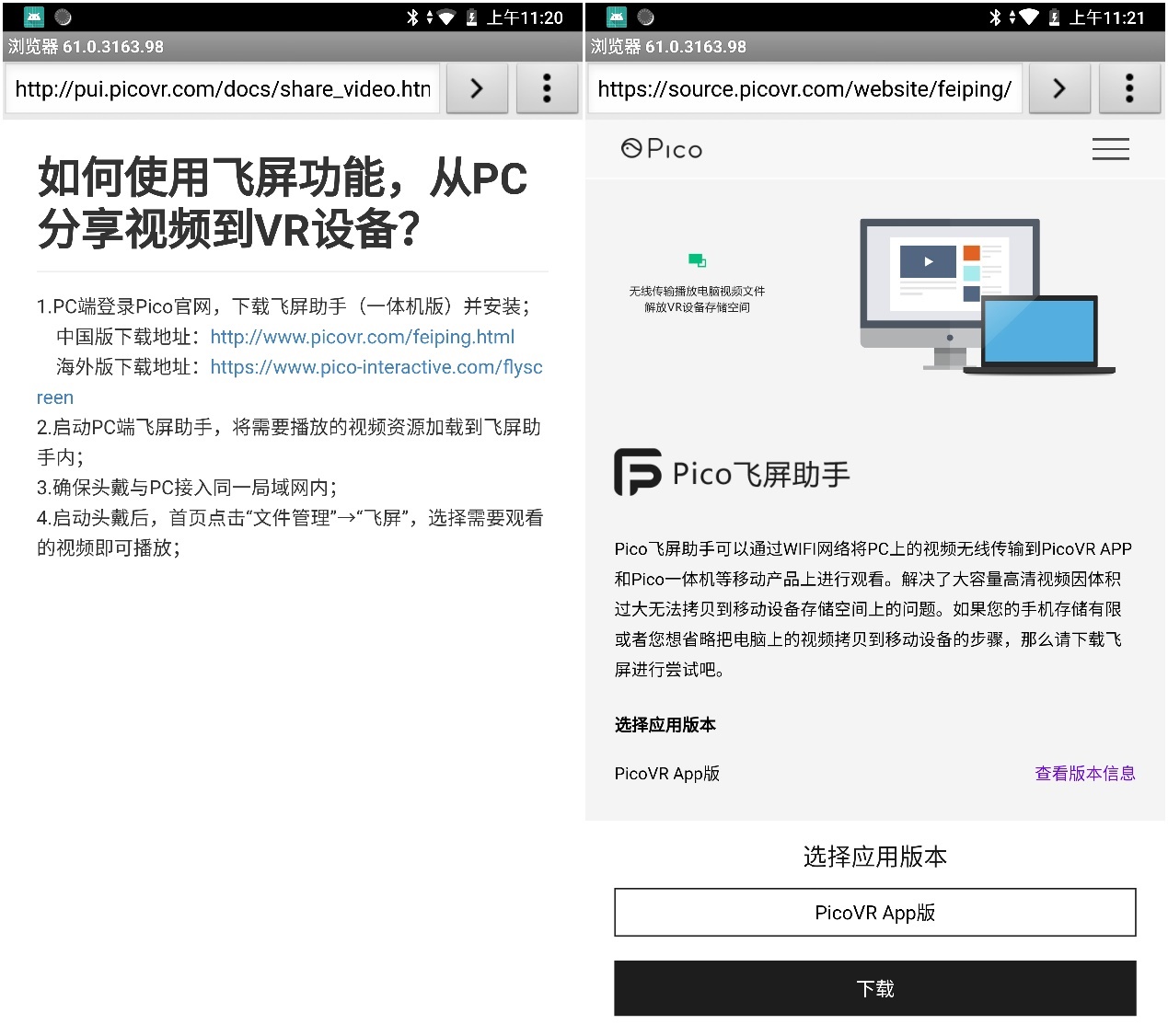Click the small green wireless transfer icon
This screenshot has width=1168, height=1036.
(697, 261)
